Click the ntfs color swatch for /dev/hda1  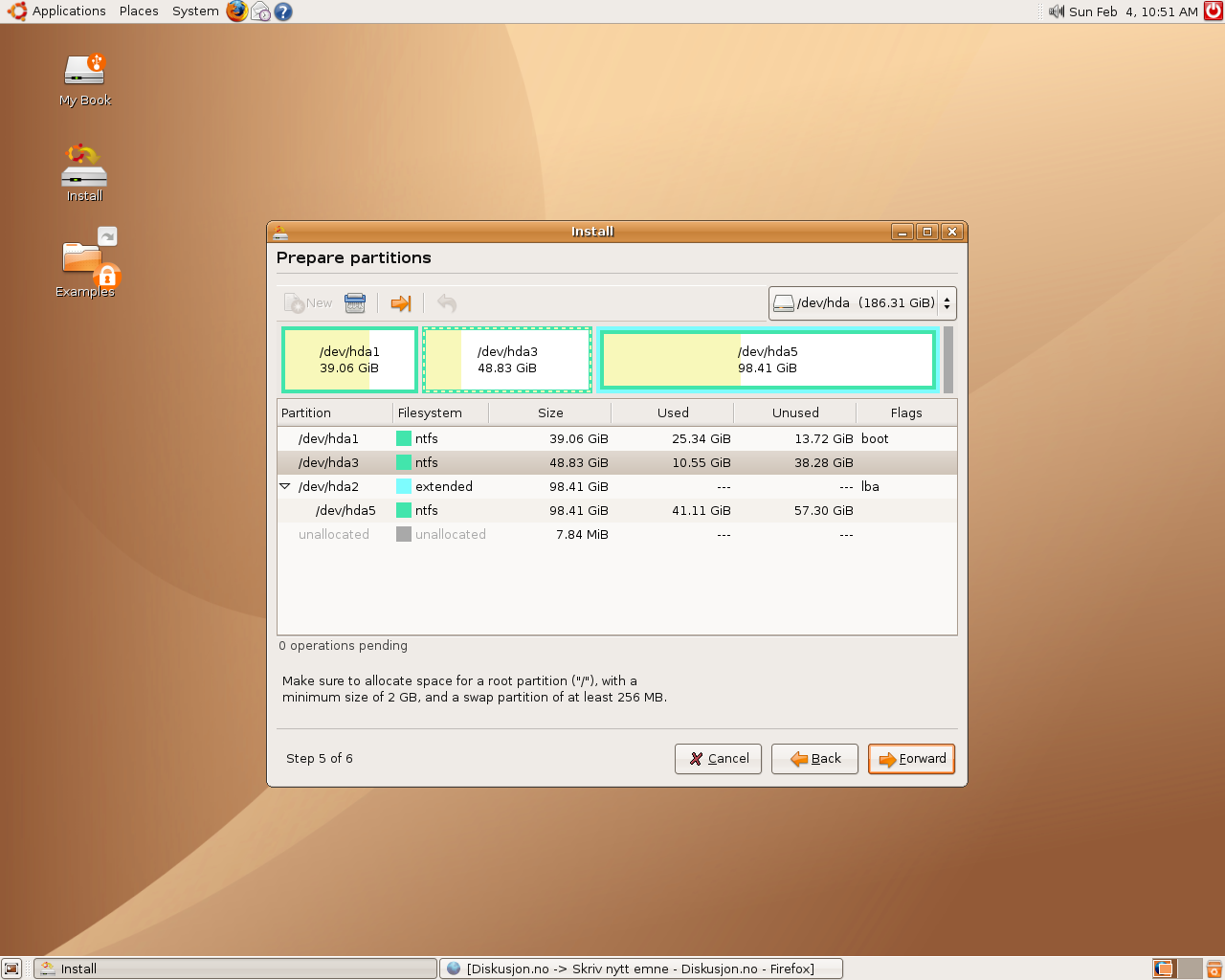pyautogui.click(x=404, y=439)
